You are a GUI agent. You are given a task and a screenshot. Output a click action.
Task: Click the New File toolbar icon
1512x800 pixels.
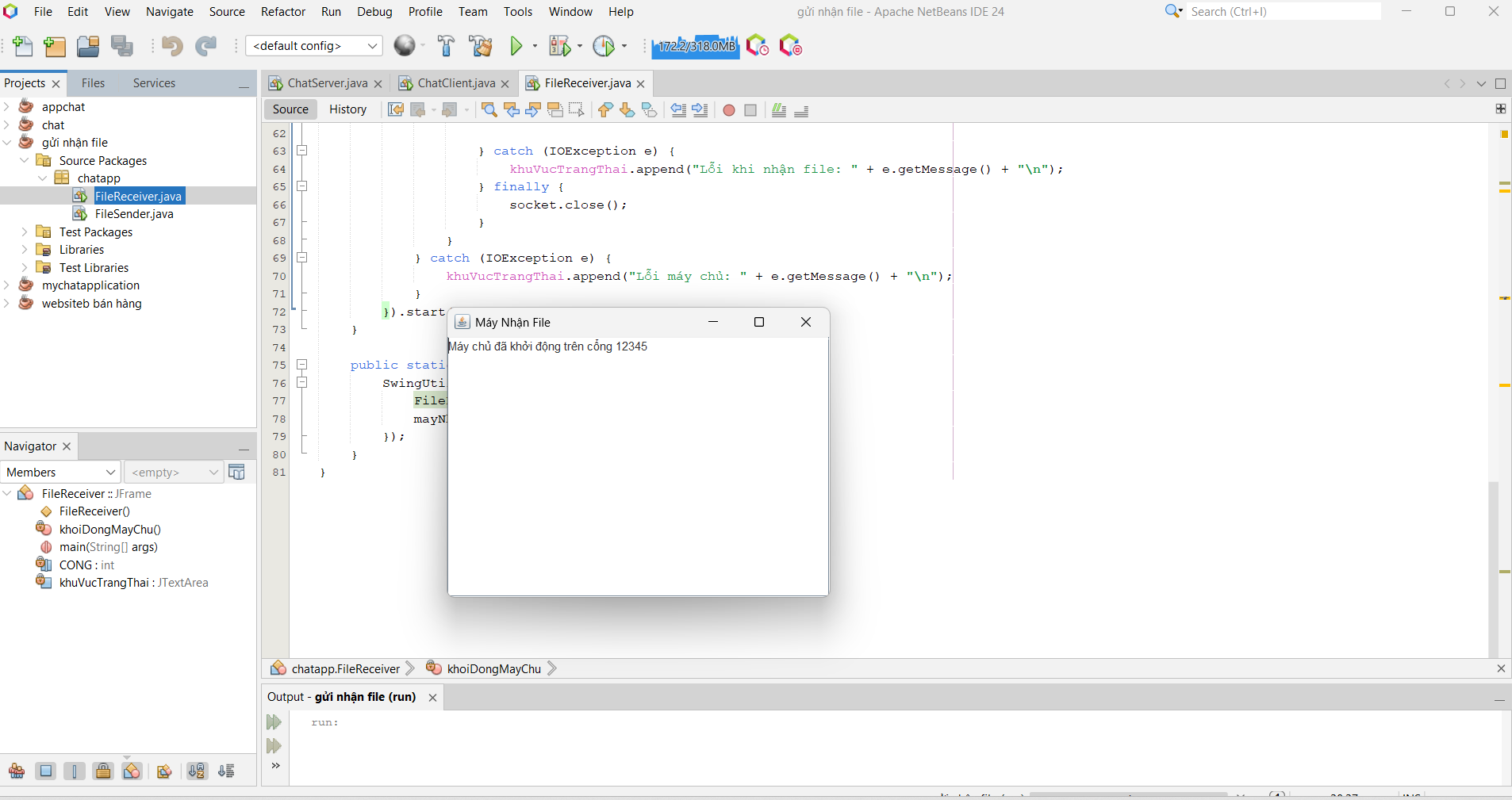(x=23, y=46)
